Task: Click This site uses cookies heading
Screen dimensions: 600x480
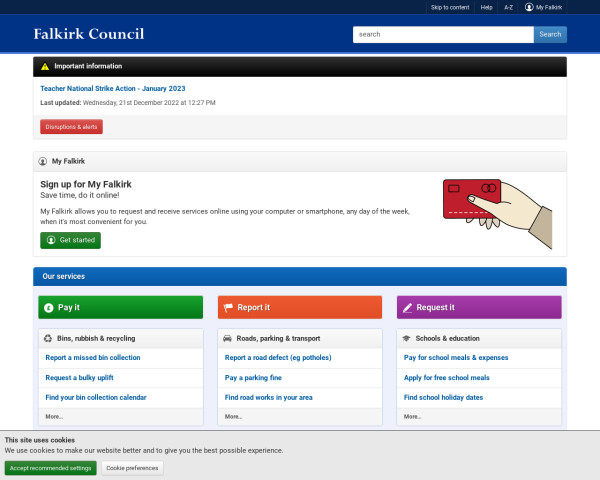Action: click(x=40, y=440)
